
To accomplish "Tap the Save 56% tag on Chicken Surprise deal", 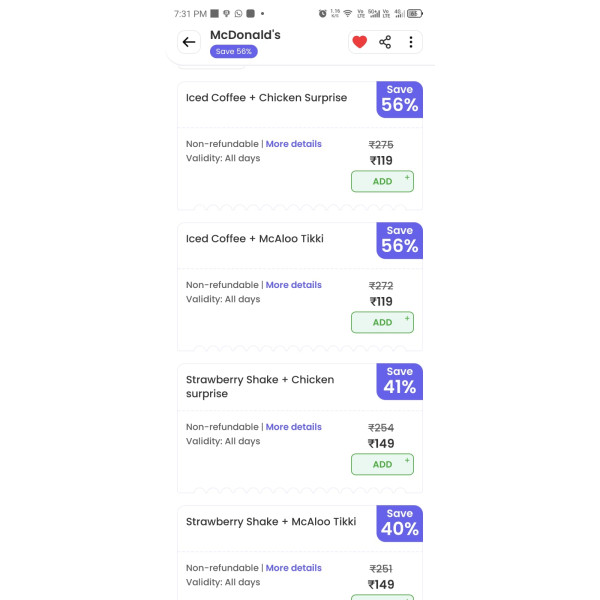I will click(x=399, y=99).
